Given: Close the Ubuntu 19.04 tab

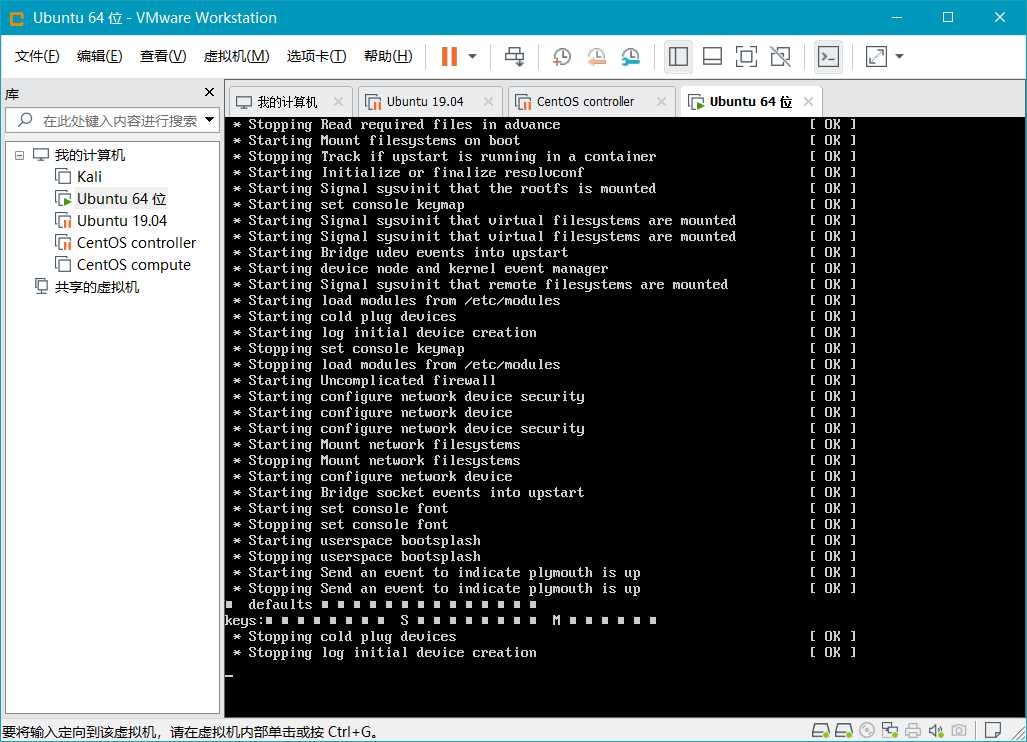Looking at the screenshot, I should tap(488, 102).
